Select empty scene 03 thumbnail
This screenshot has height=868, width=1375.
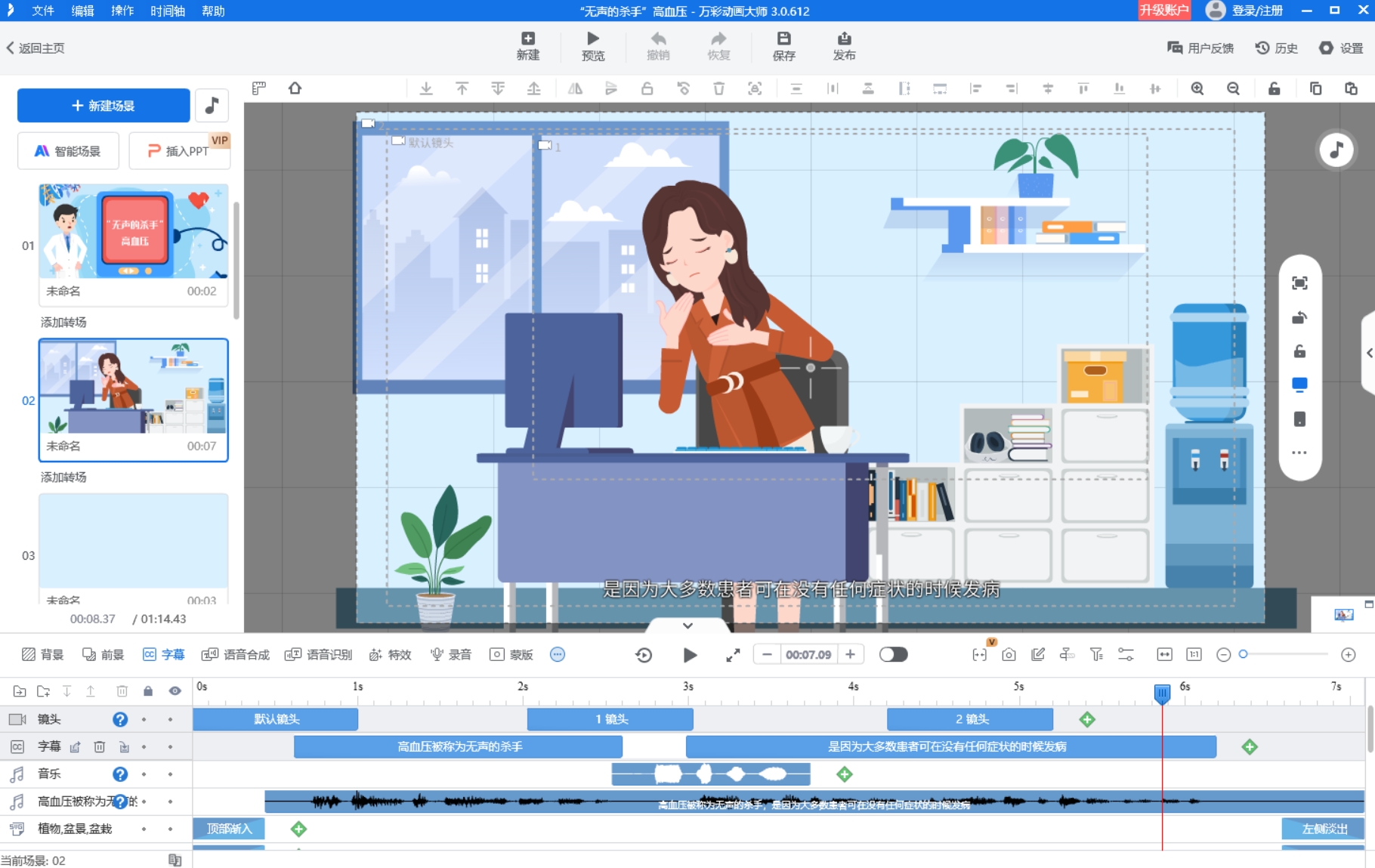[134, 541]
